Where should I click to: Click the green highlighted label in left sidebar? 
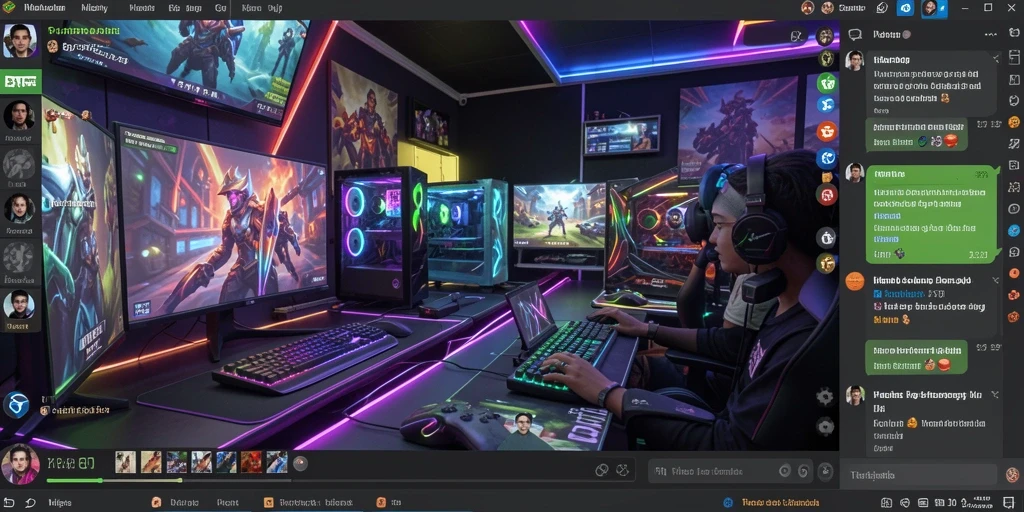tap(21, 82)
